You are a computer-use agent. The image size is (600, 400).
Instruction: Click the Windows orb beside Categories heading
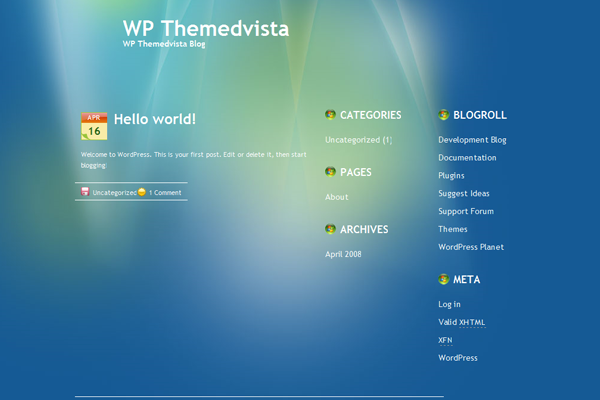pyautogui.click(x=330, y=114)
